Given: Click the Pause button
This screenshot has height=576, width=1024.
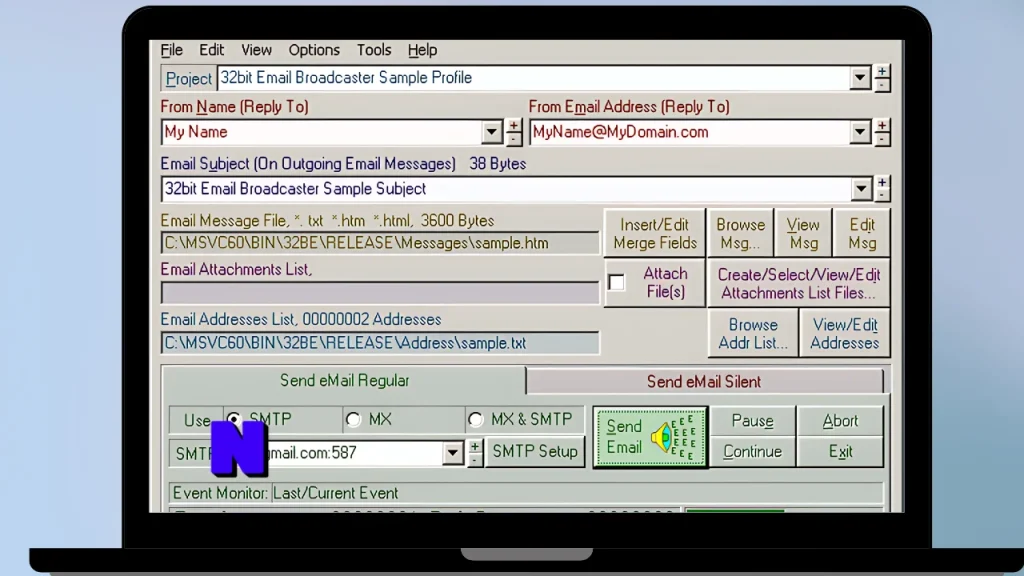Looking at the screenshot, I should click(x=752, y=421).
